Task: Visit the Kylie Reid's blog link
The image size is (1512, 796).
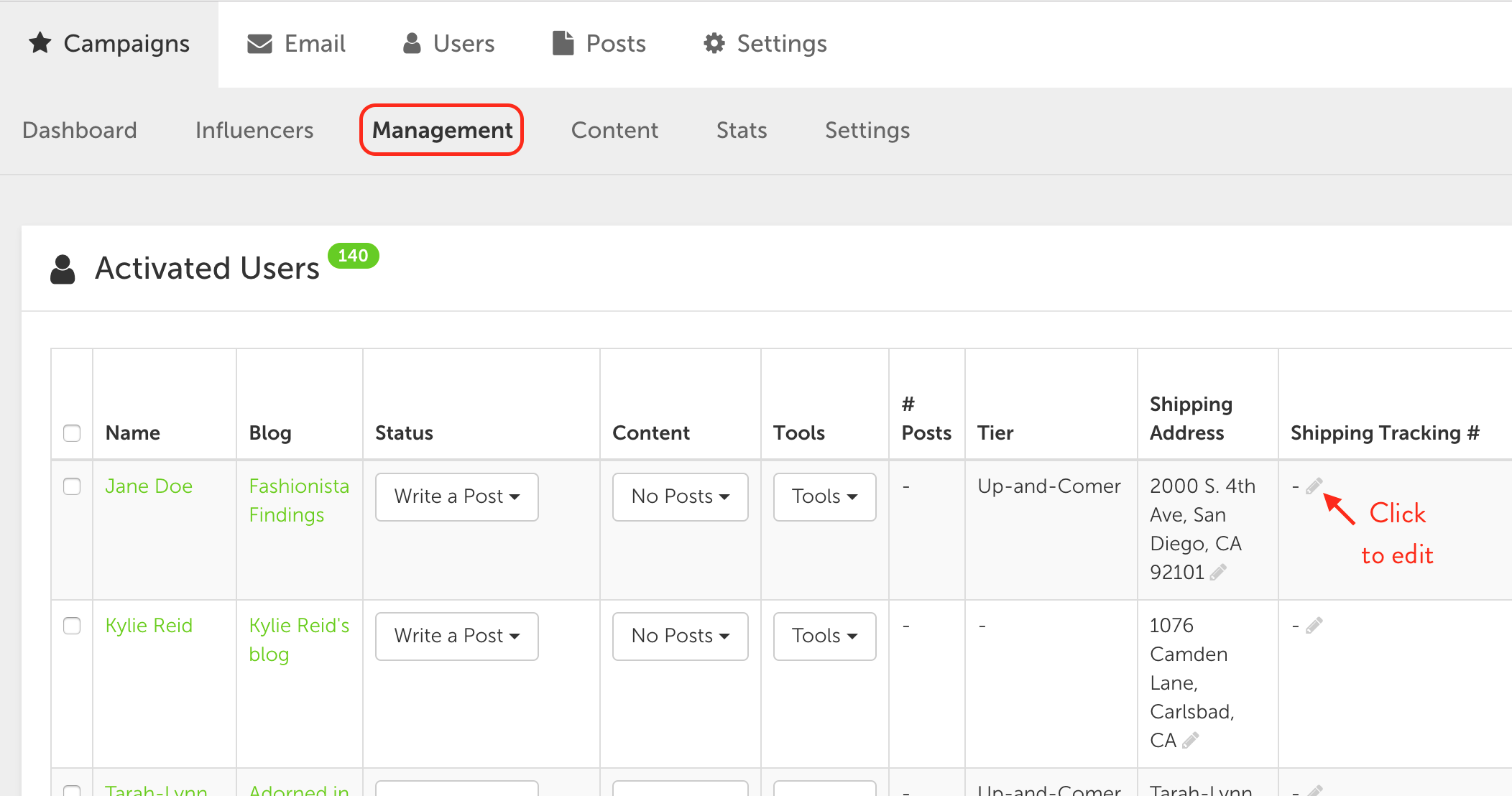Action: point(299,640)
